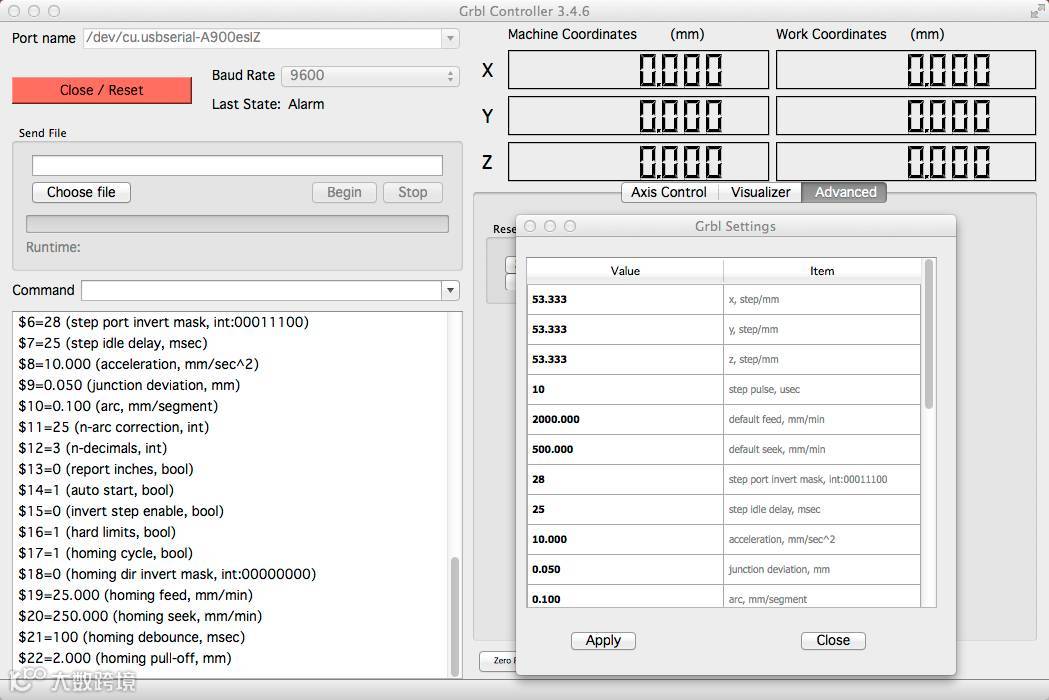Click log line '$21=100 (homing debounce, msec)'

132,637
